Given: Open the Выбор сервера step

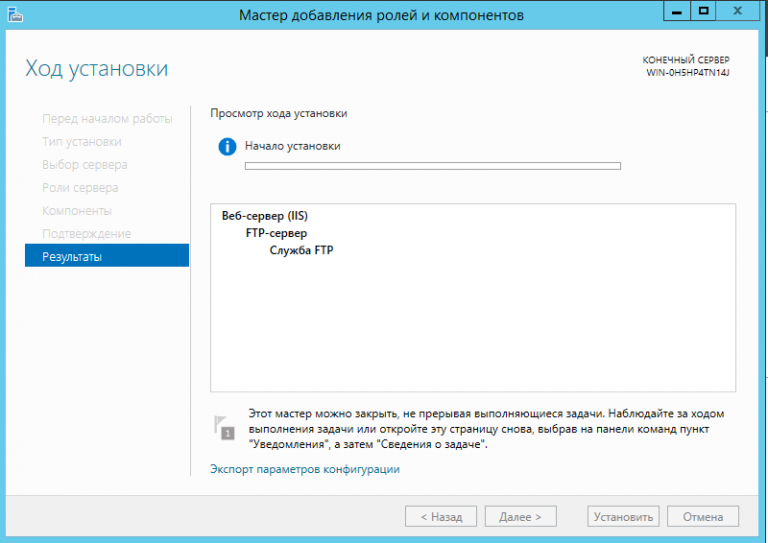Looking at the screenshot, I should [85, 165].
